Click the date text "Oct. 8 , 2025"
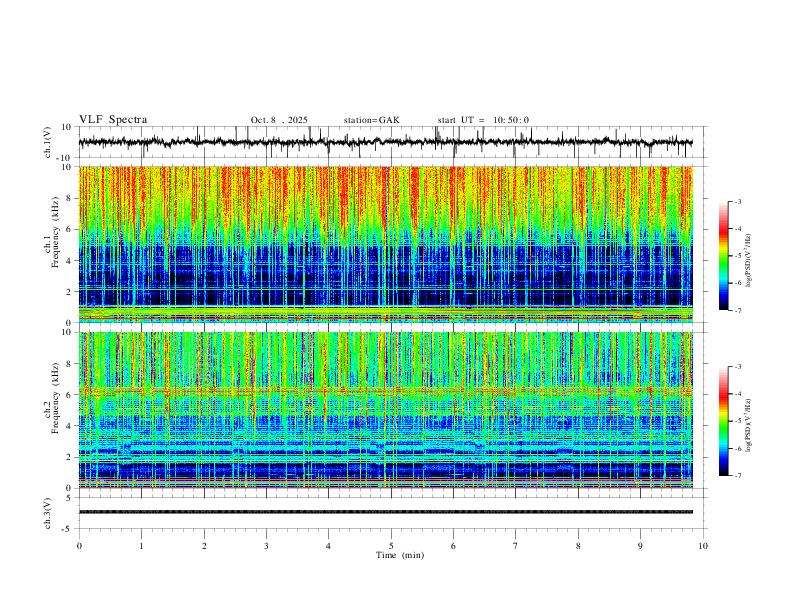Viewport: 792px width, 612px height. 279,120
